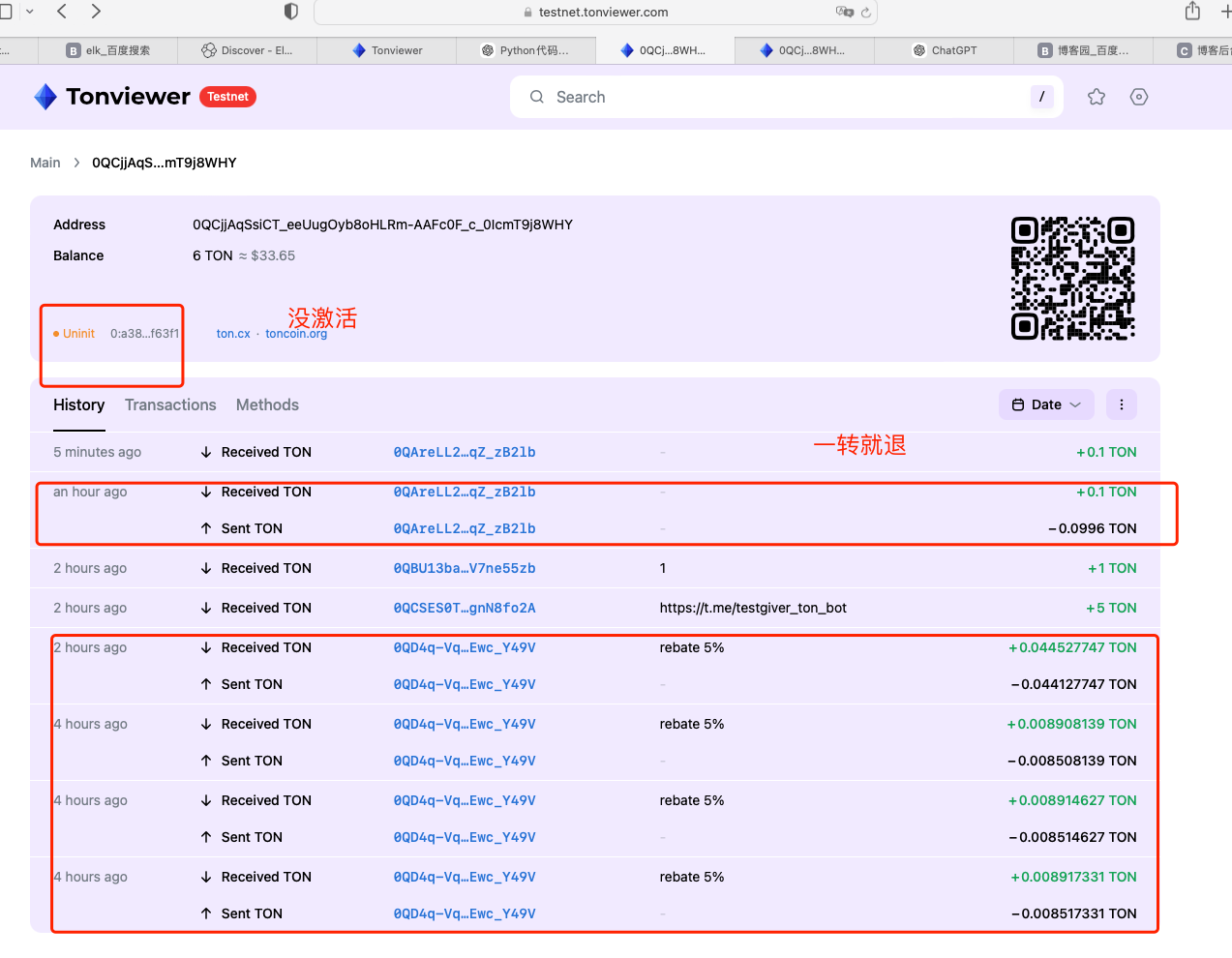1232x958 pixels.
Task: Open the three-dot options menu
Action: coord(1122,404)
